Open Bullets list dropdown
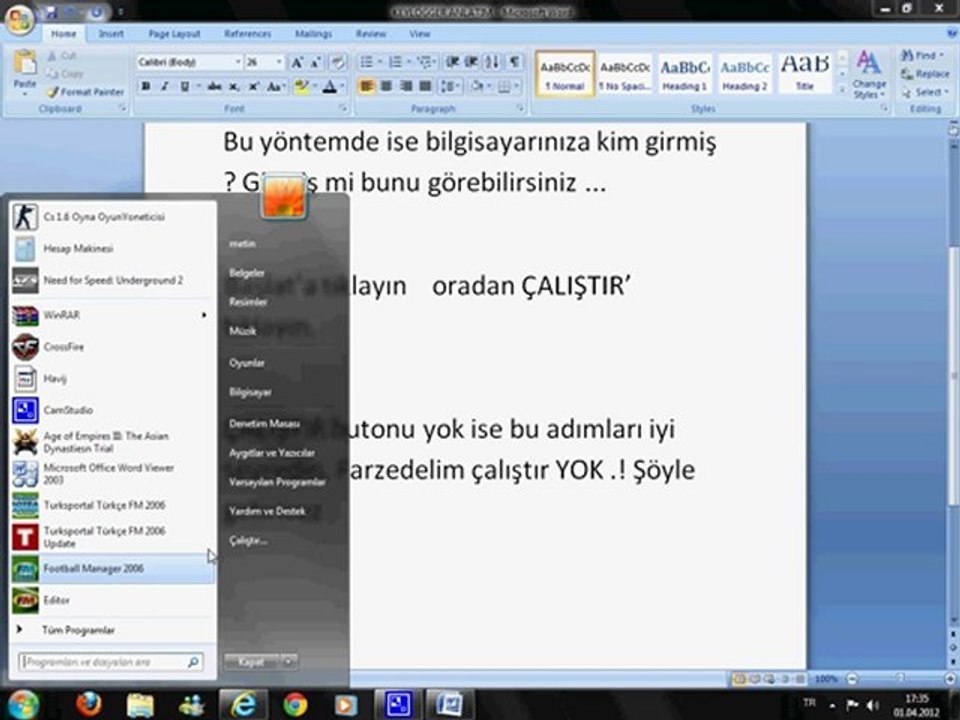The width and height of the screenshot is (960, 720). coord(380,62)
